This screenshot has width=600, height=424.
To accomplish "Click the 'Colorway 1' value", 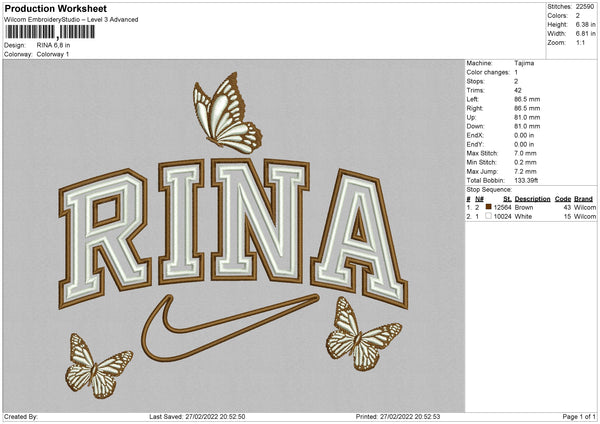I will (x=53, y=54).
